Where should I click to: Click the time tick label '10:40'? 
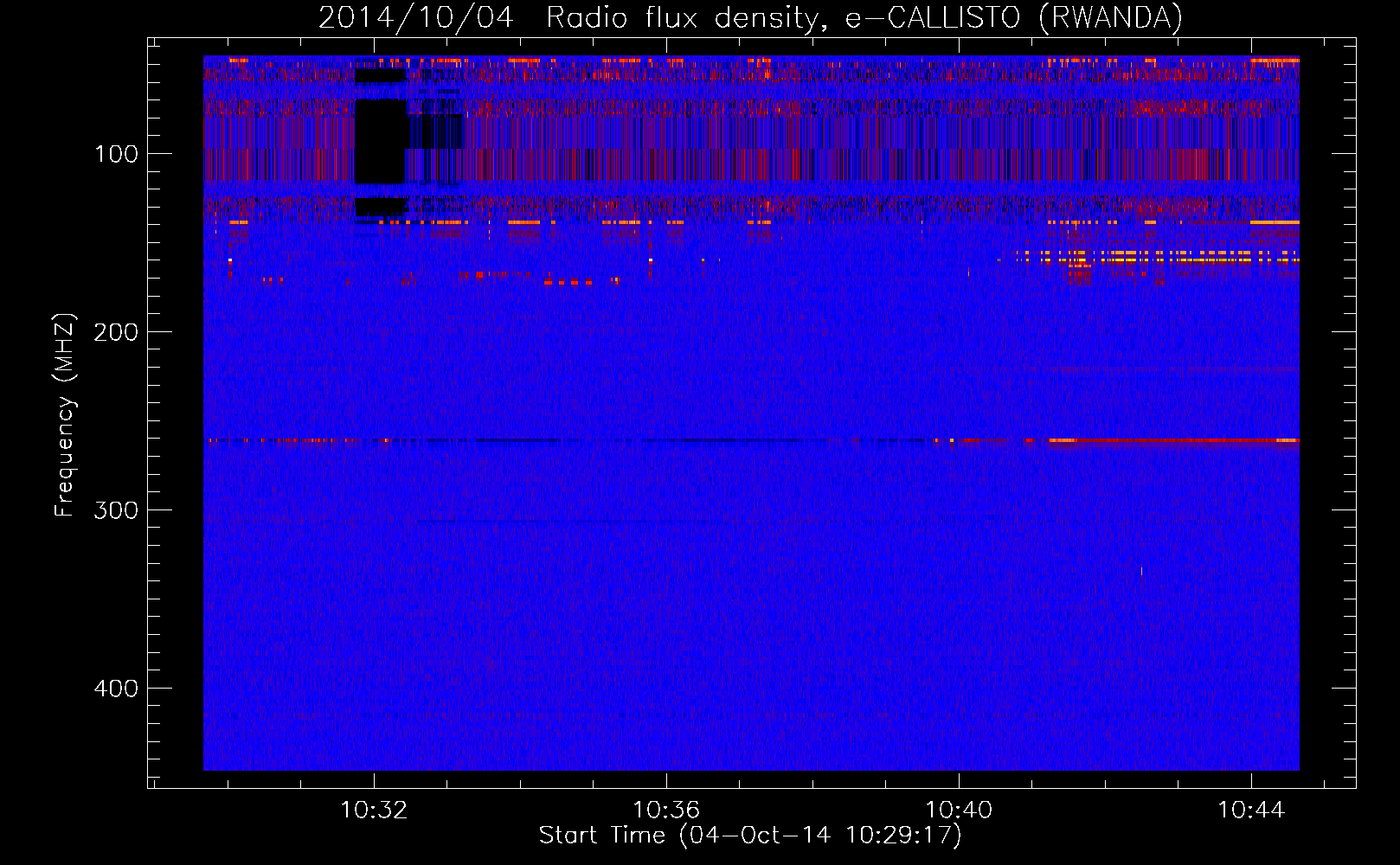point(959,811)
